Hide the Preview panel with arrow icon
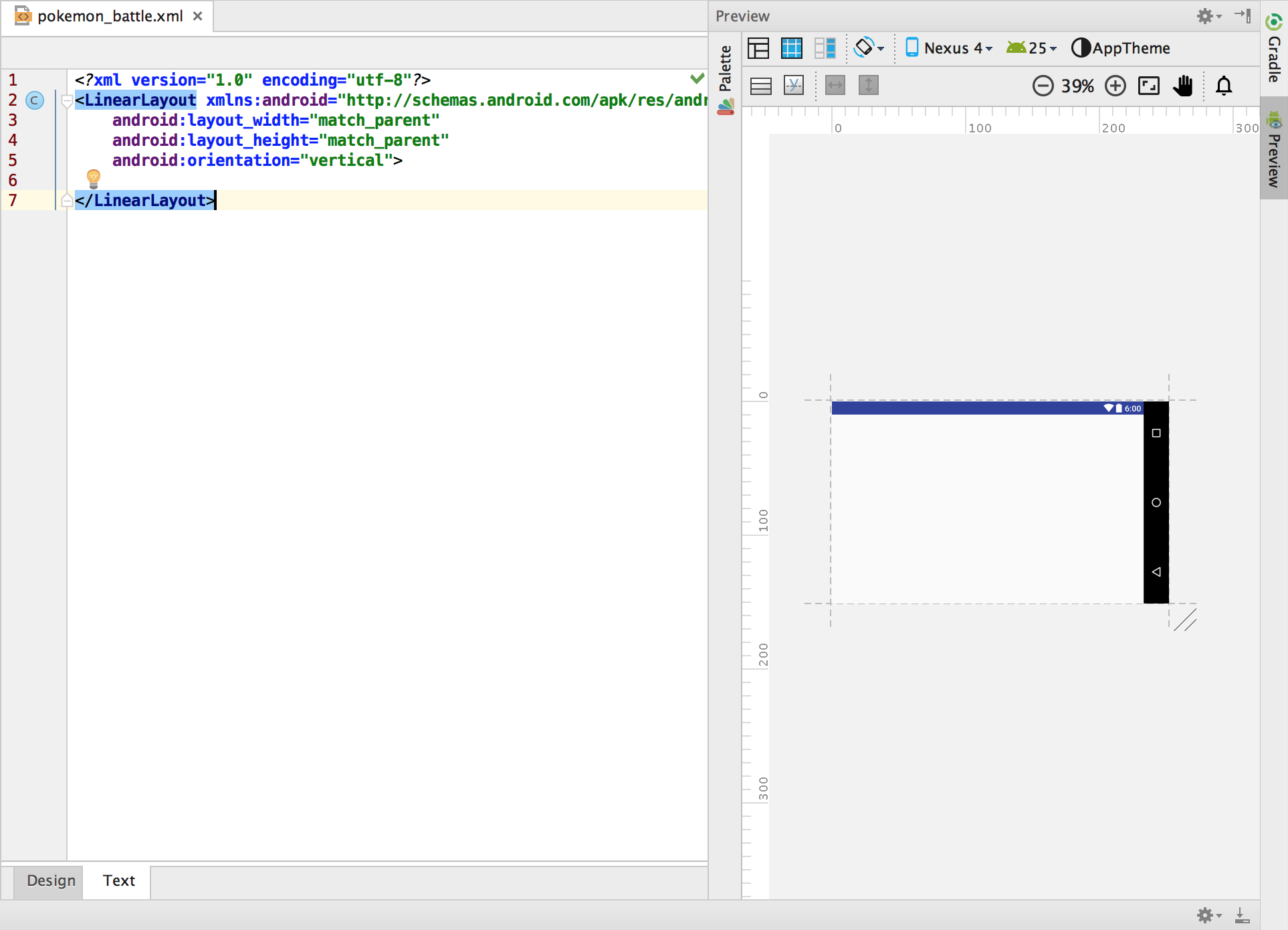Screen dimensions: 1288x930 coord(1243,16)
